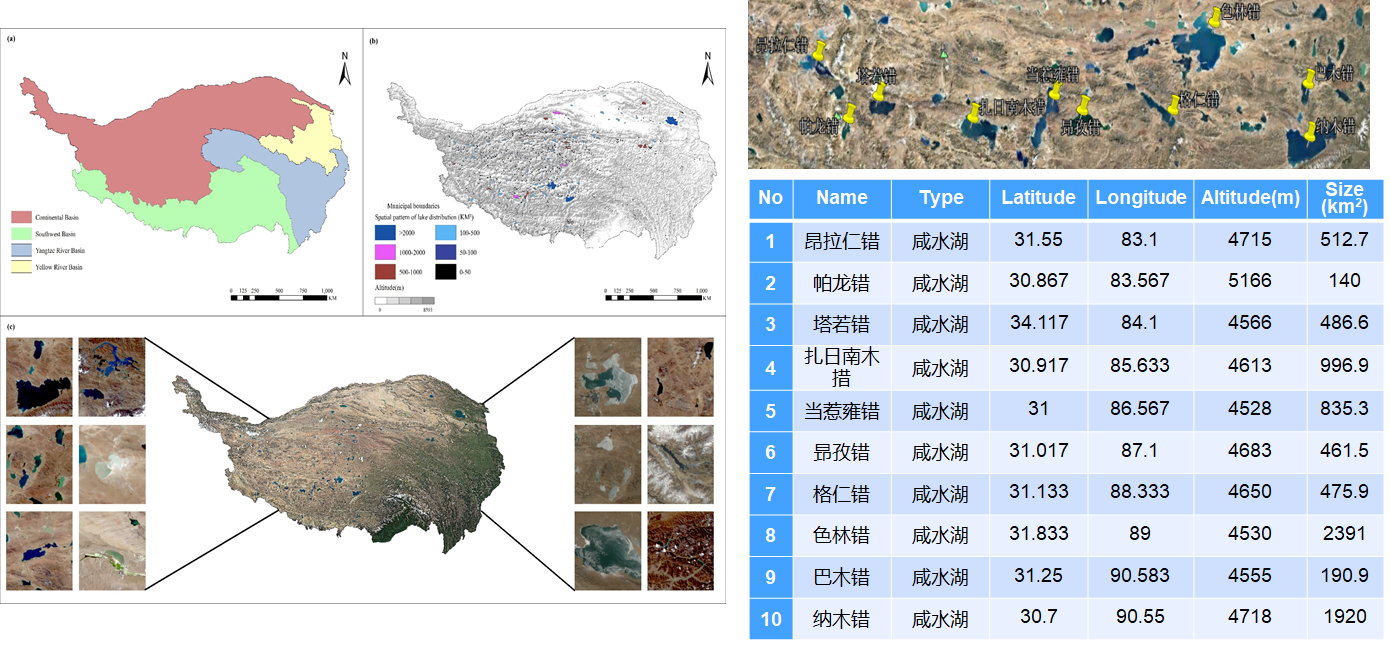Select the 昂拉仁错 pushpin marker
The width and height of the screenshot is (1390, 648).
[820, 52]
